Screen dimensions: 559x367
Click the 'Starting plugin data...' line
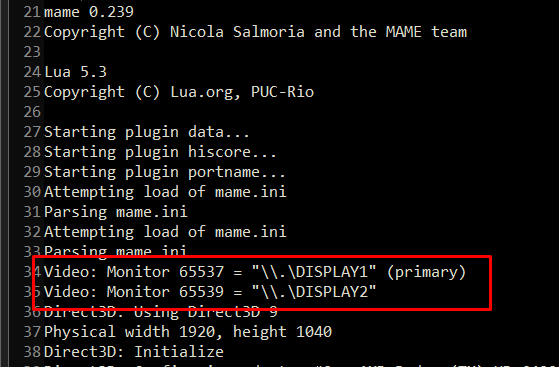147,132
